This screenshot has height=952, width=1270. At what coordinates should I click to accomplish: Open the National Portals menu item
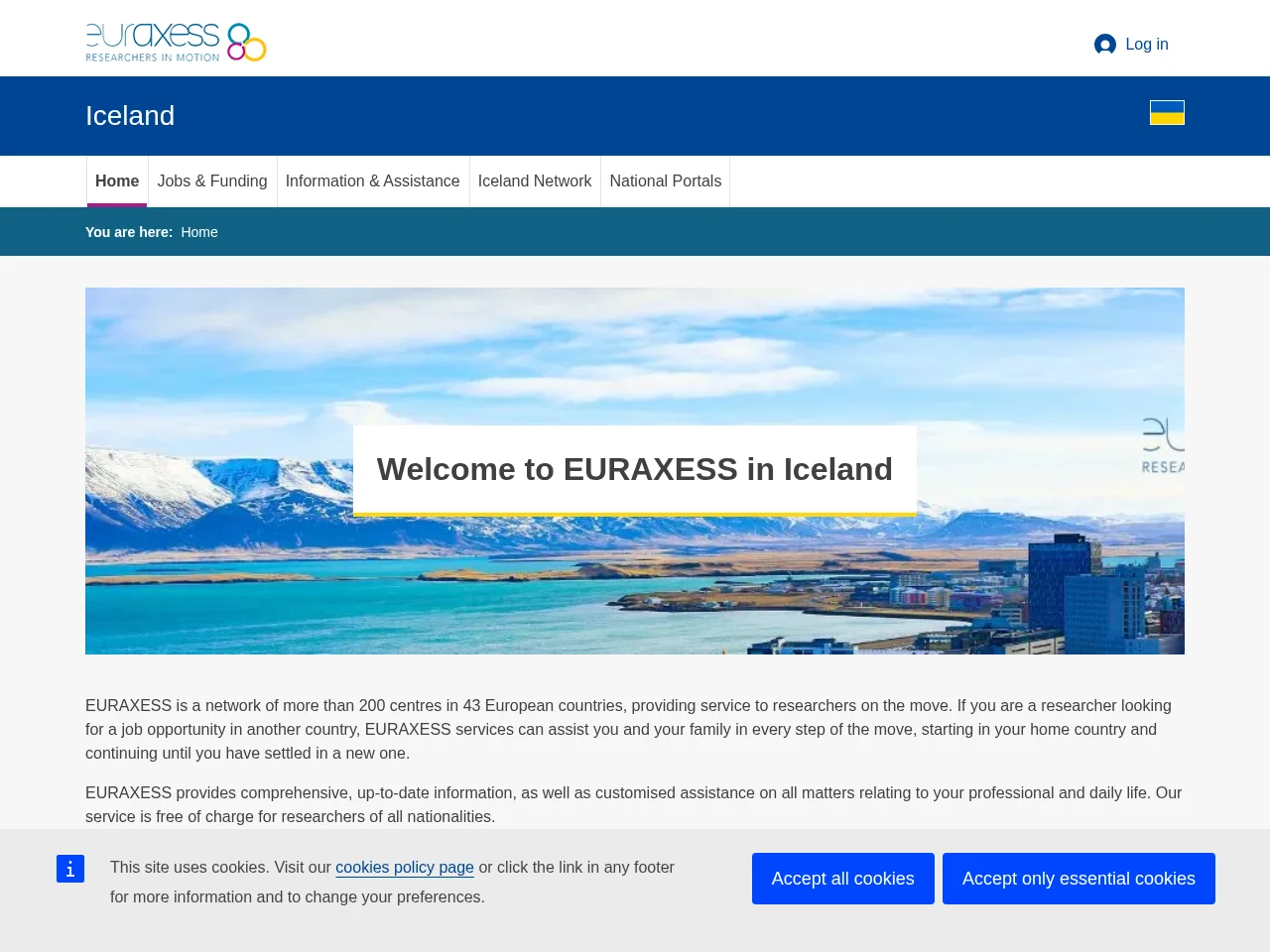click(x=666, y=181)
